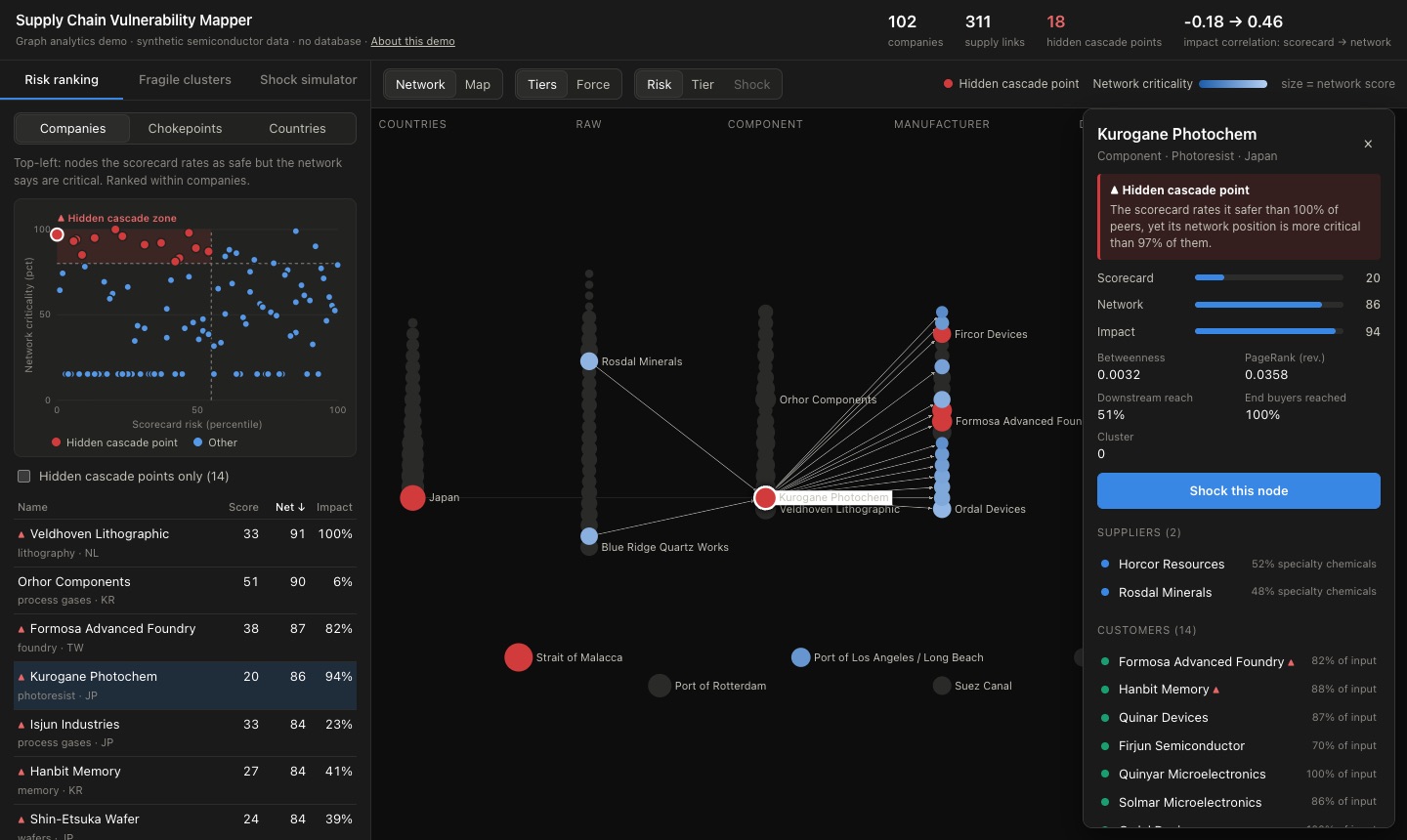
Task: Select the Force layout option
Action: pyautogui.click(x=593, y=84)
